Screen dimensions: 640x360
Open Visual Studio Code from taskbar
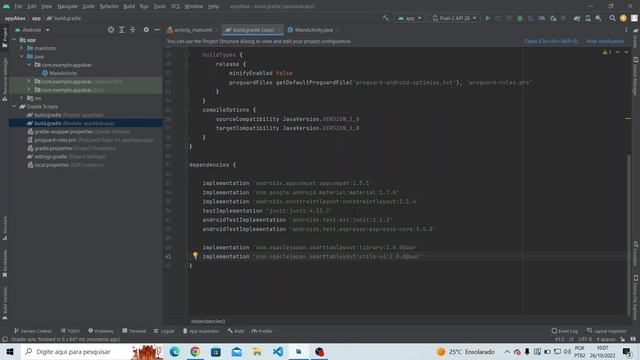[x=278, y=351]
